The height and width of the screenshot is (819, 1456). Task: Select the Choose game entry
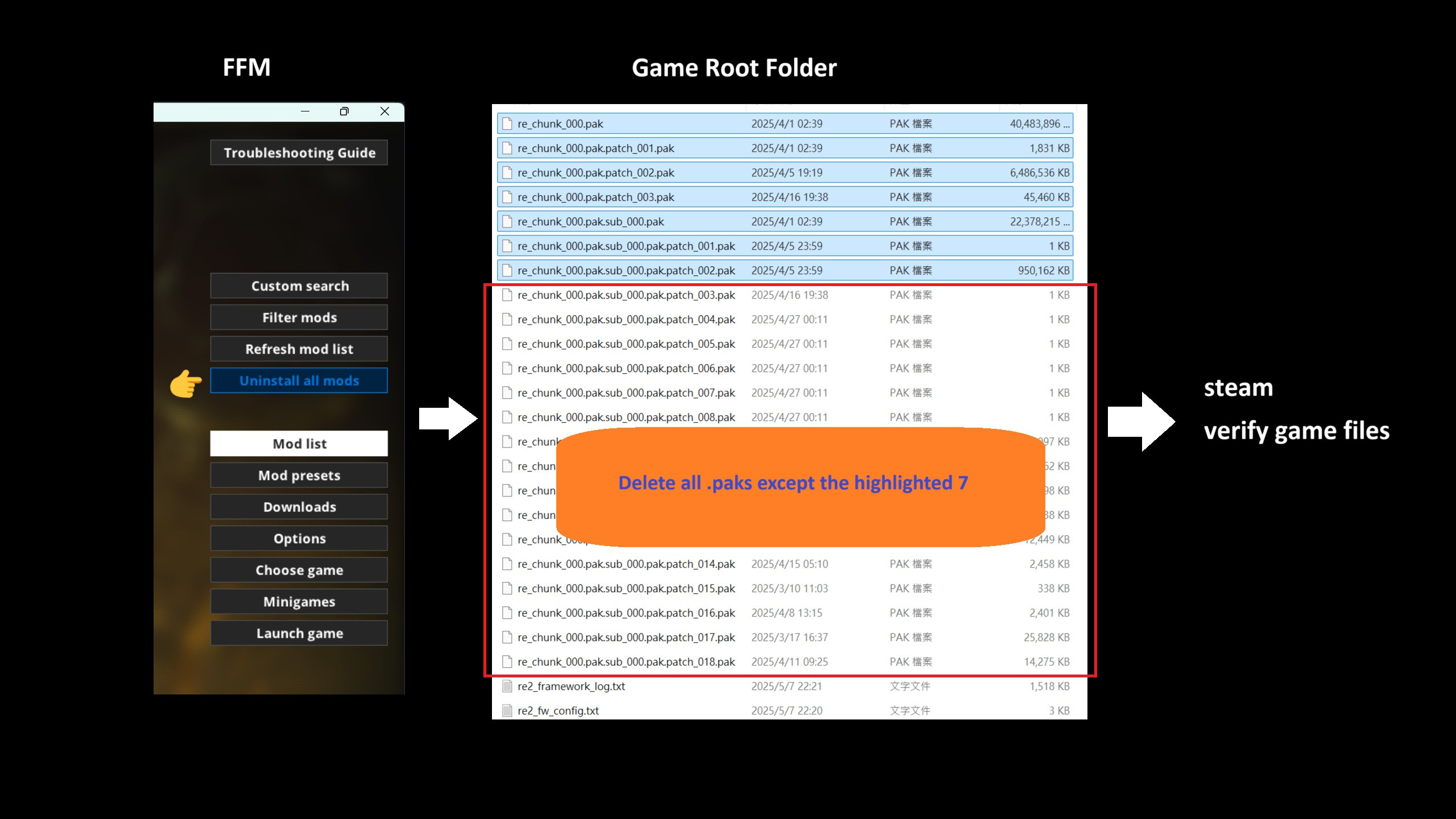299,570
